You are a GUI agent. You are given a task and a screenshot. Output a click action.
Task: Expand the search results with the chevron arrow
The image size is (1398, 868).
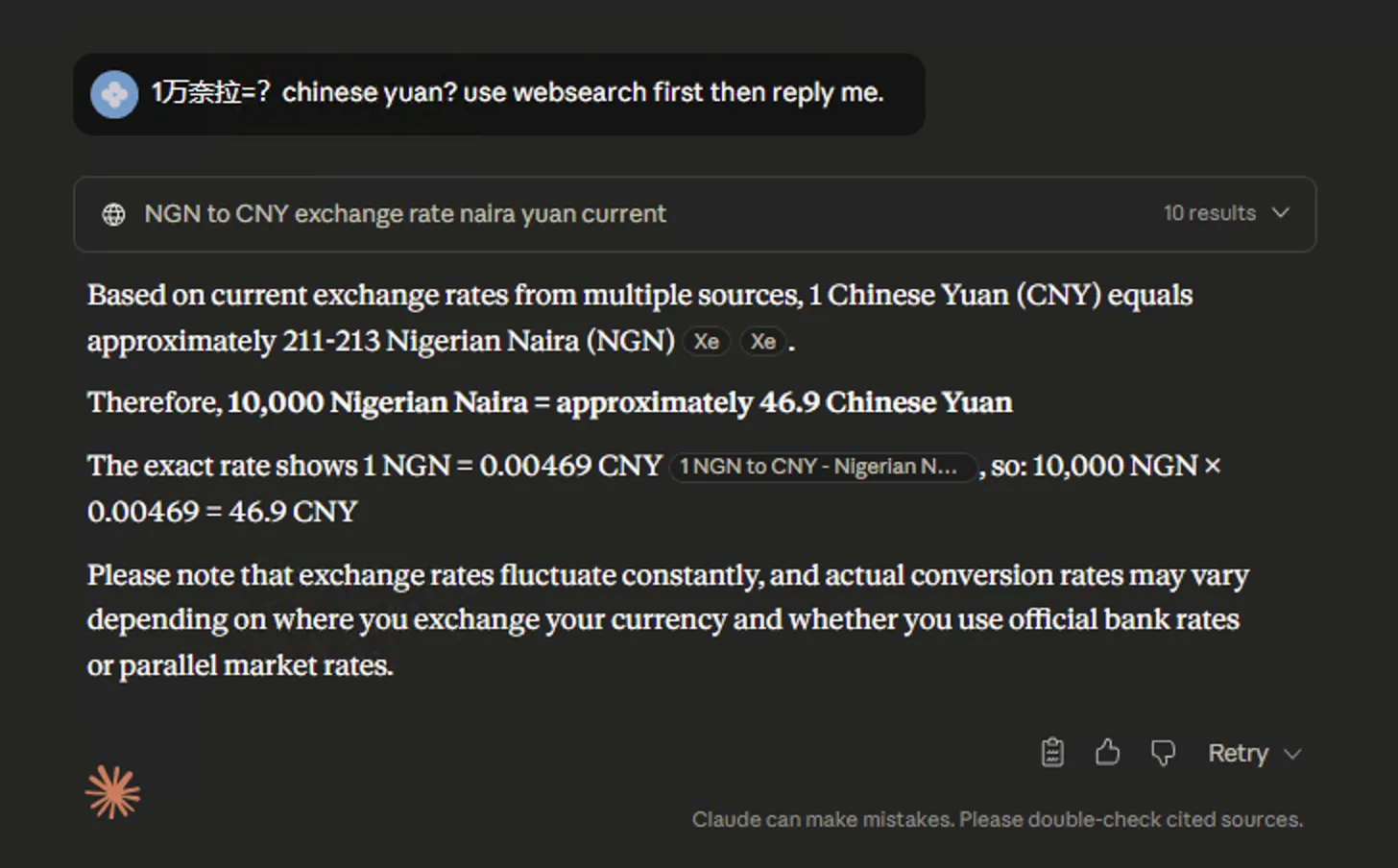tap(1281, 213)
